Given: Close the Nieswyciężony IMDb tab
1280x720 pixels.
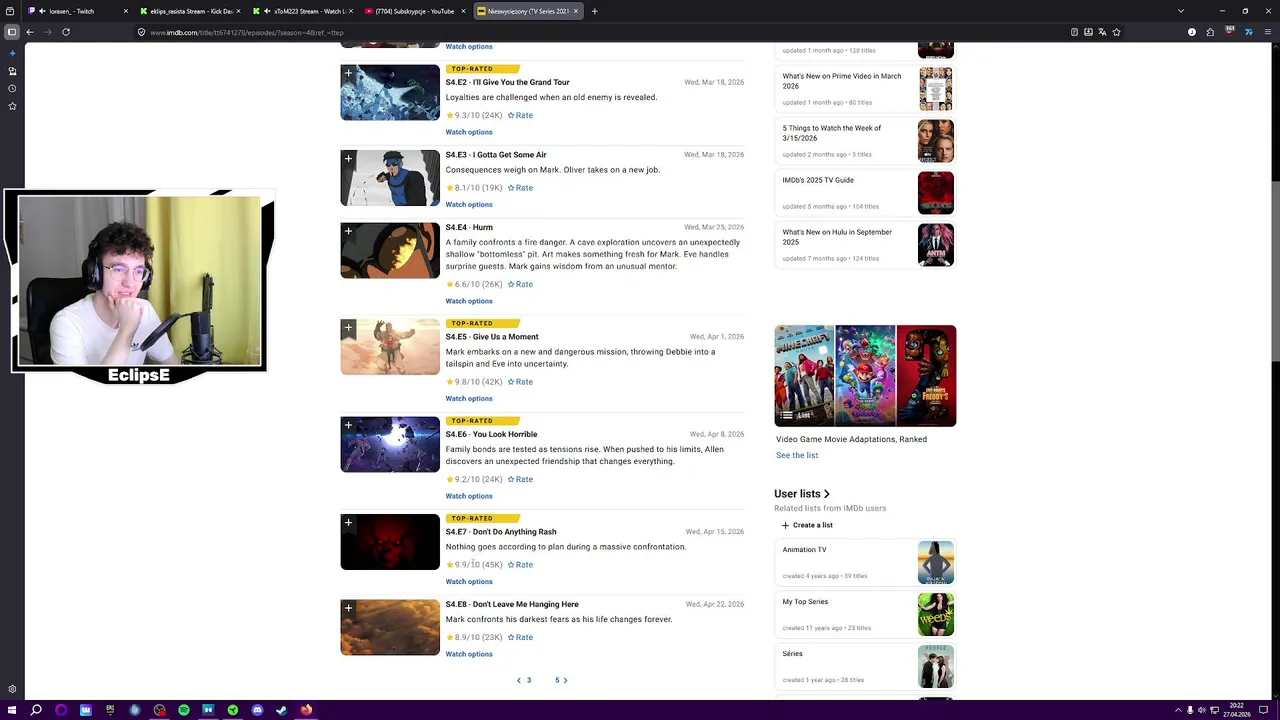Looking at the screenshot, I should [576, 11].
